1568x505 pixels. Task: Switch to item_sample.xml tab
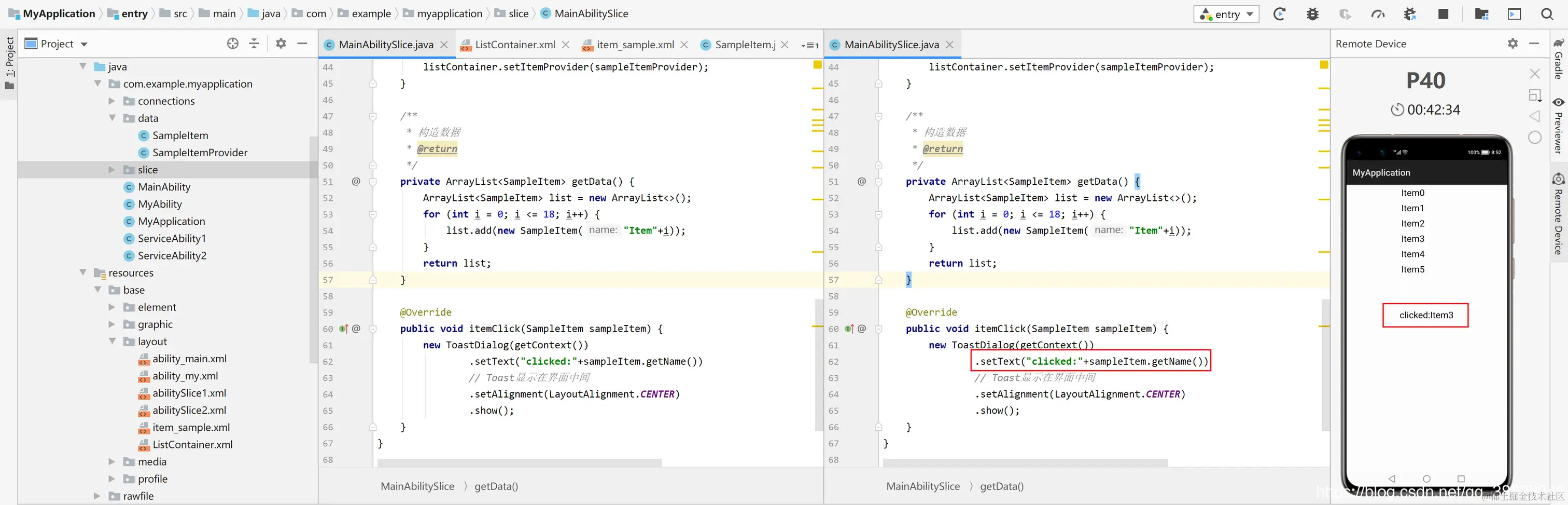click(x=636, y=45)
